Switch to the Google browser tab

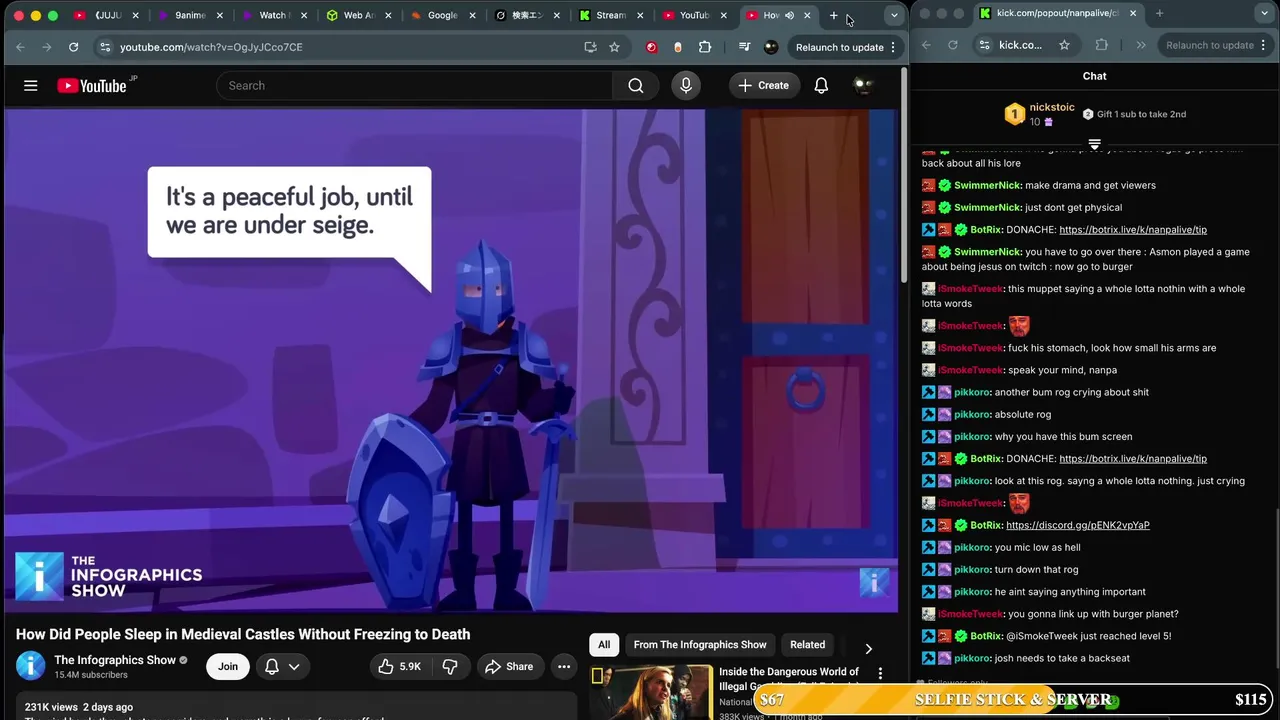pyautogui.click(x=441, y=15)
